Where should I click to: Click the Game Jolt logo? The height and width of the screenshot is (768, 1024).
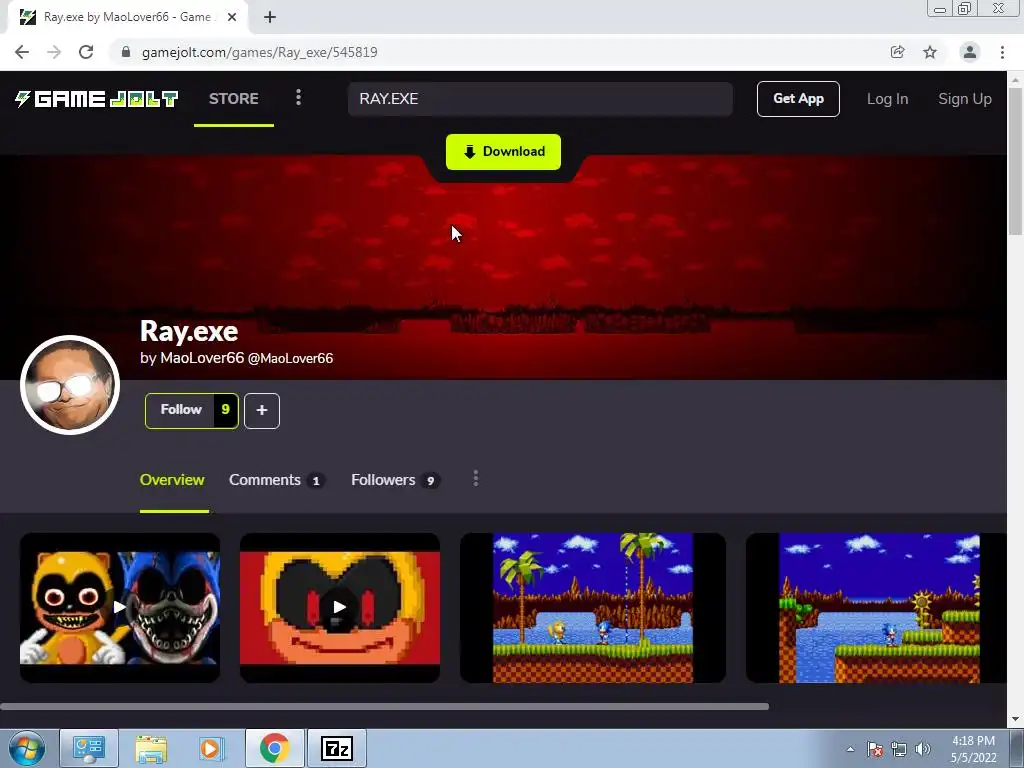pos(97,99)
